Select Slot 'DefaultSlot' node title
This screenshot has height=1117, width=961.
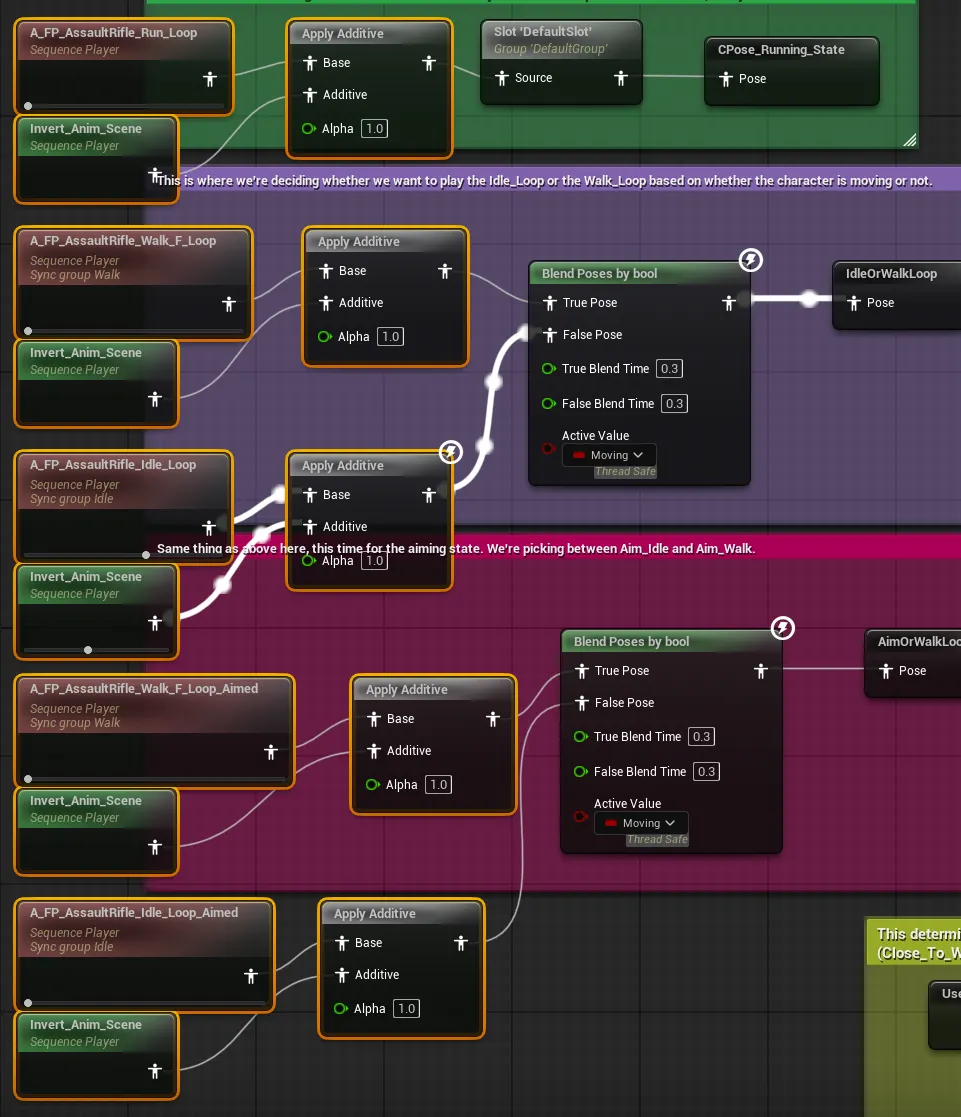pos(542,31)
